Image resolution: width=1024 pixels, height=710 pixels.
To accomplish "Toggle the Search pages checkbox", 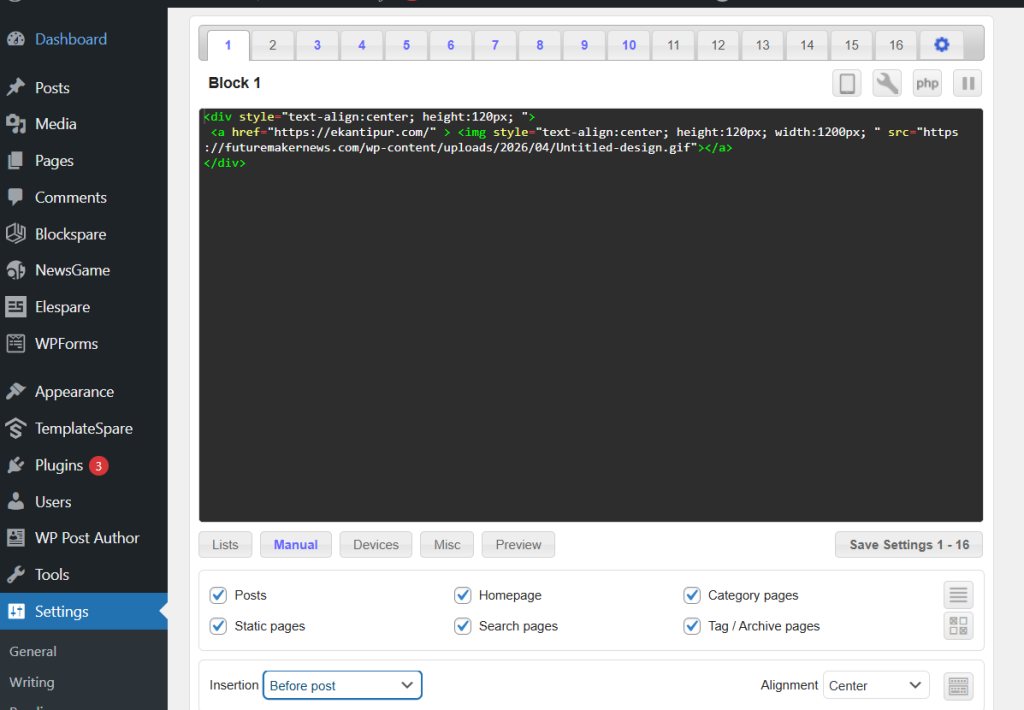I will [462, 626].
